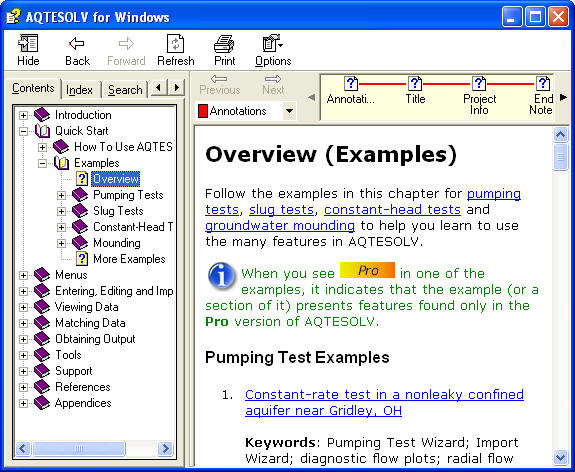Viewport: 575px width, 472px height.
Task: Open the pumping tests hyperlink
Action: tap(494, 194)
